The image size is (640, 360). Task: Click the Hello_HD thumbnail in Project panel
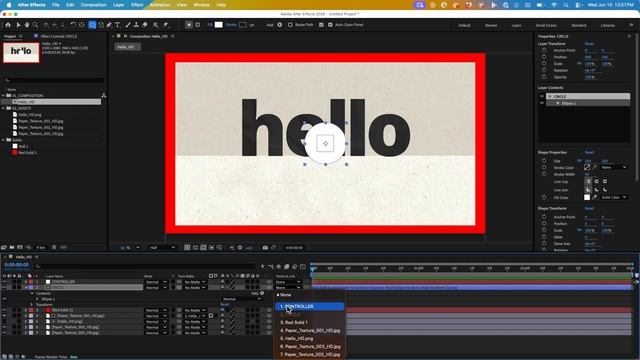21,52
